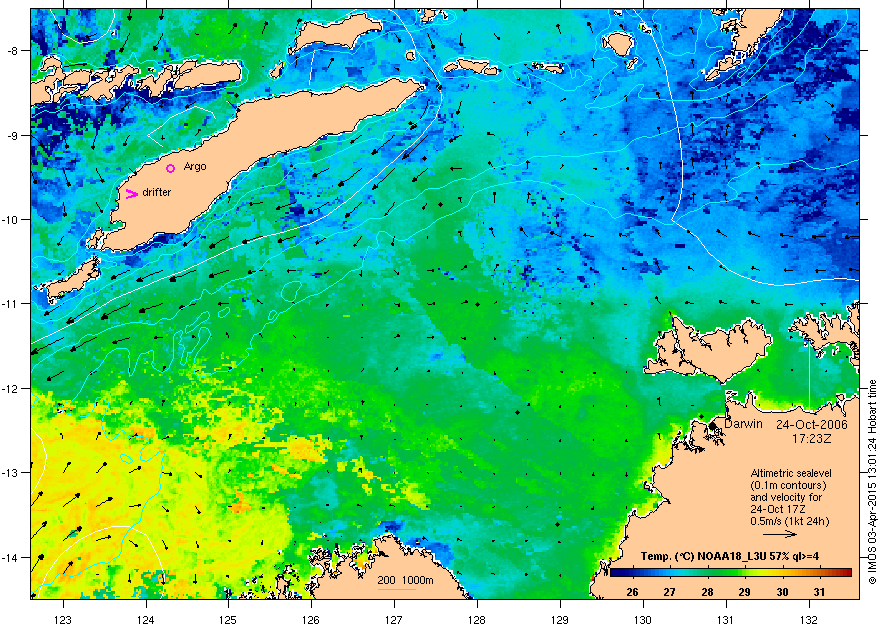Click longitude axis label '128'
Viewport: 880px width, 630px height.
477,620
